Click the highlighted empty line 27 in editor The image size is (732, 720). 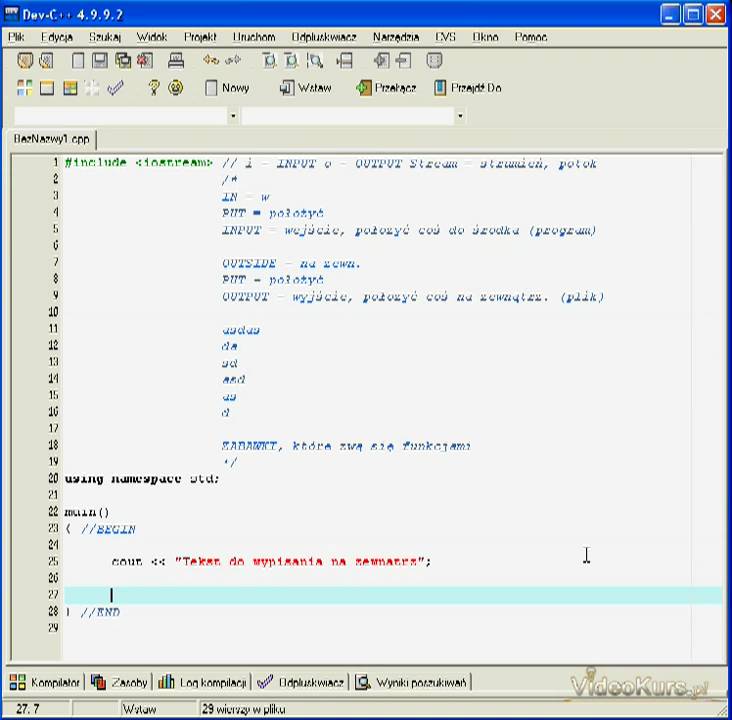click(393, 595)
